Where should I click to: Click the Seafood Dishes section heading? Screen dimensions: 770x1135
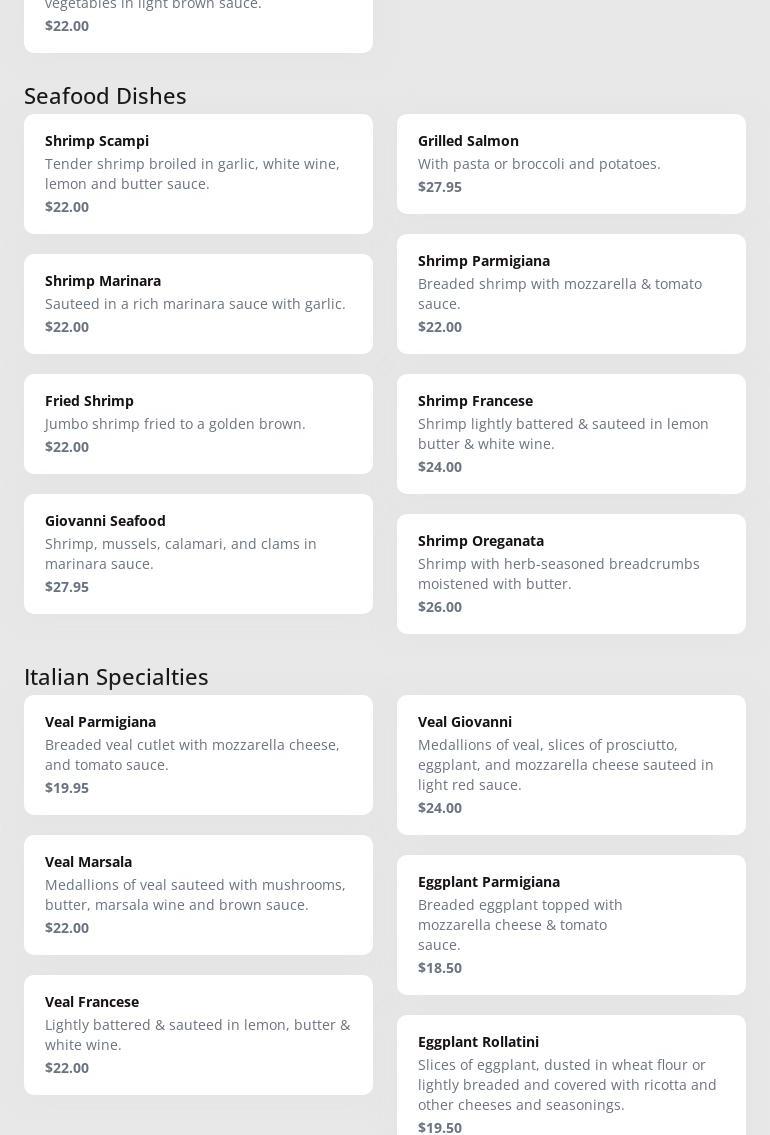click(105, 95)
